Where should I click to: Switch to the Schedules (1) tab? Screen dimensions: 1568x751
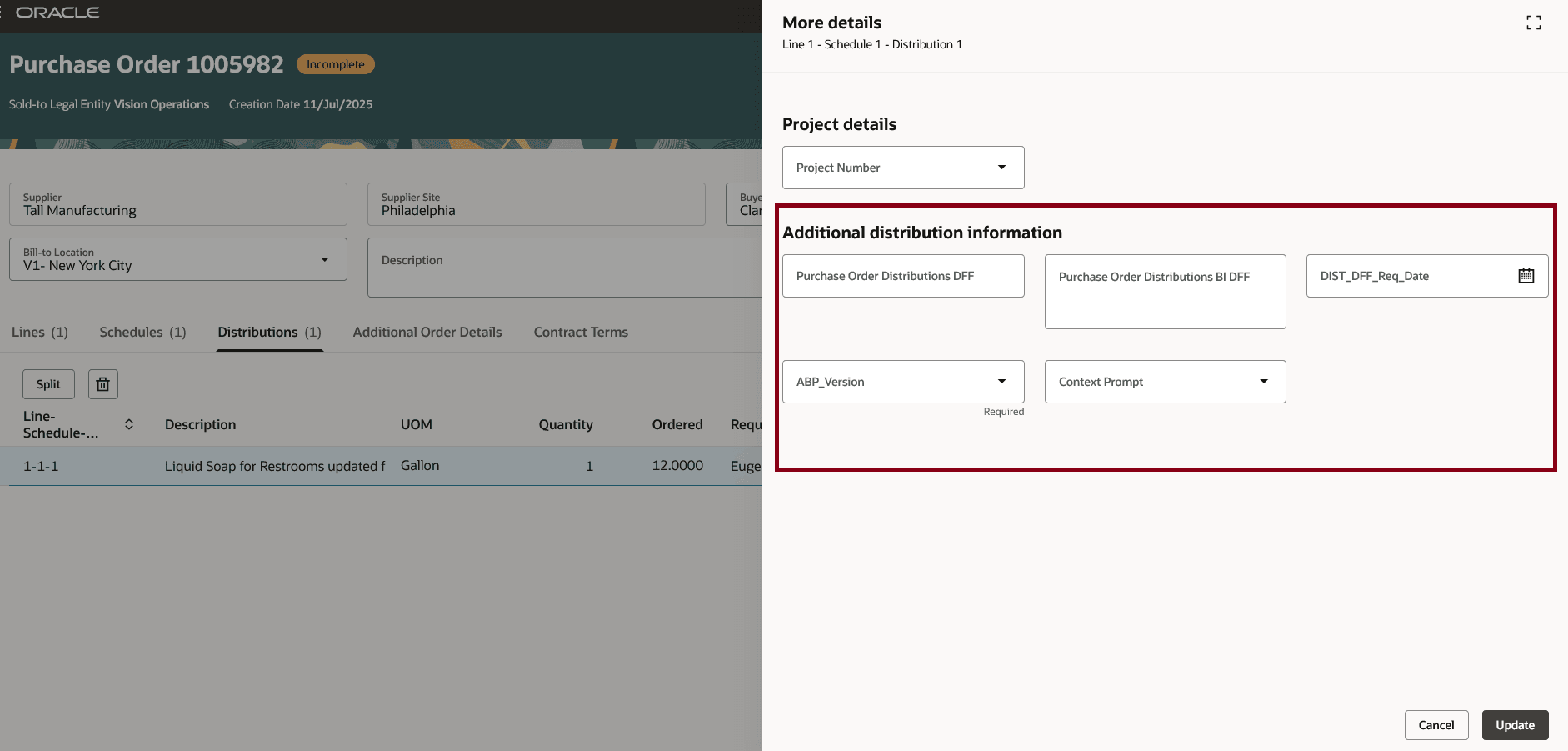coord(142,332)
